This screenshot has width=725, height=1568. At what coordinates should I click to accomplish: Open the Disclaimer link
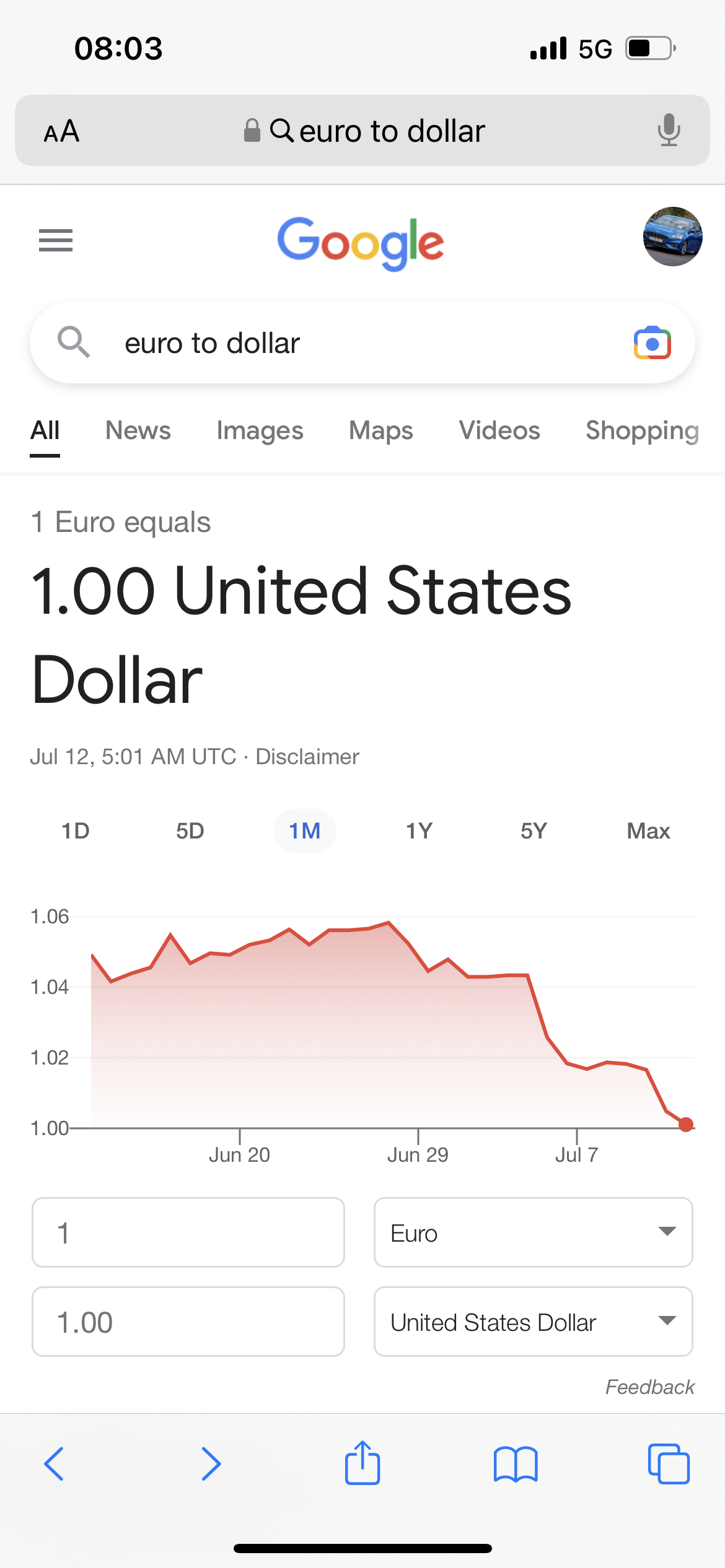tap(307, 757)
